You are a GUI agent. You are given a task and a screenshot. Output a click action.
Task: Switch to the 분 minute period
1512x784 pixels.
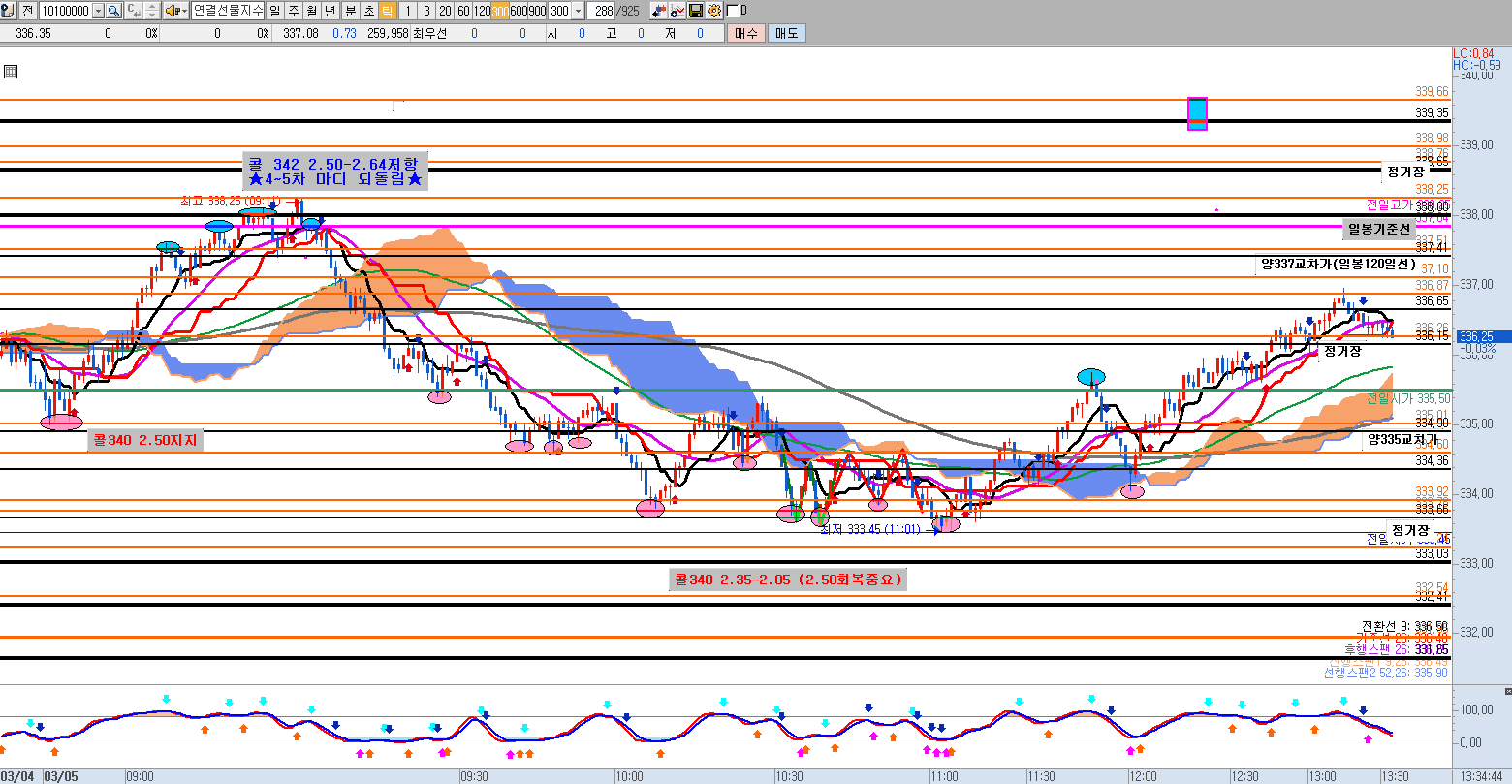click(x=351, y=11)
